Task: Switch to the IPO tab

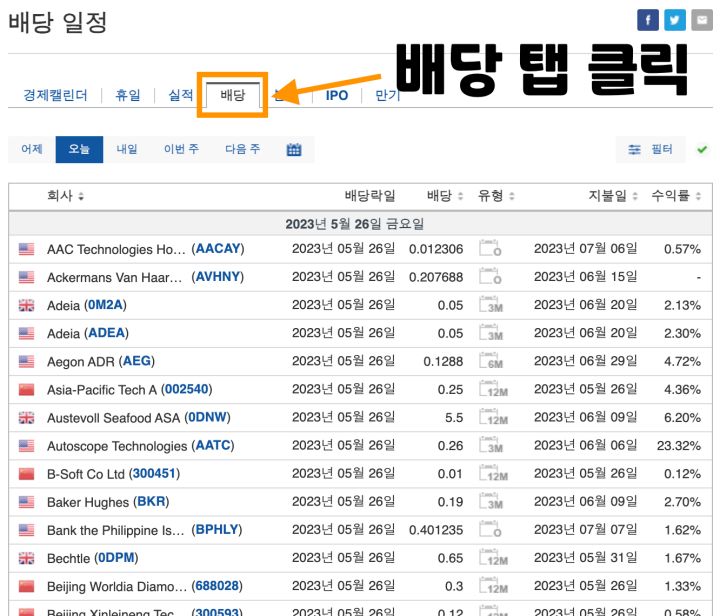Action: point(337,95)
